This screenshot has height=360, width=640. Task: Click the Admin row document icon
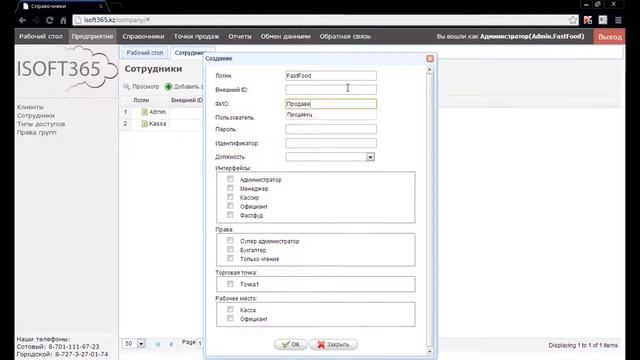click(144, 112)
